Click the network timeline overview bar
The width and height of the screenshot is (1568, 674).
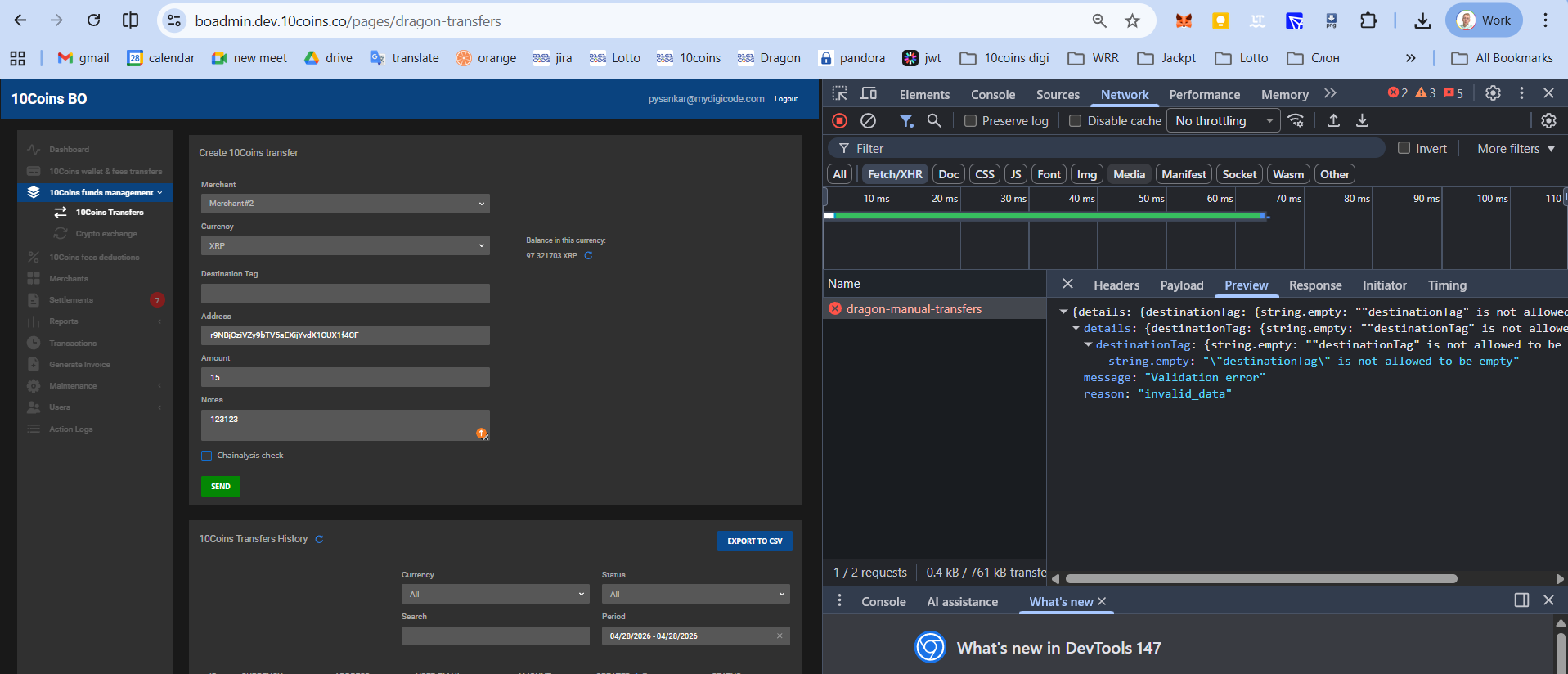1046,216
